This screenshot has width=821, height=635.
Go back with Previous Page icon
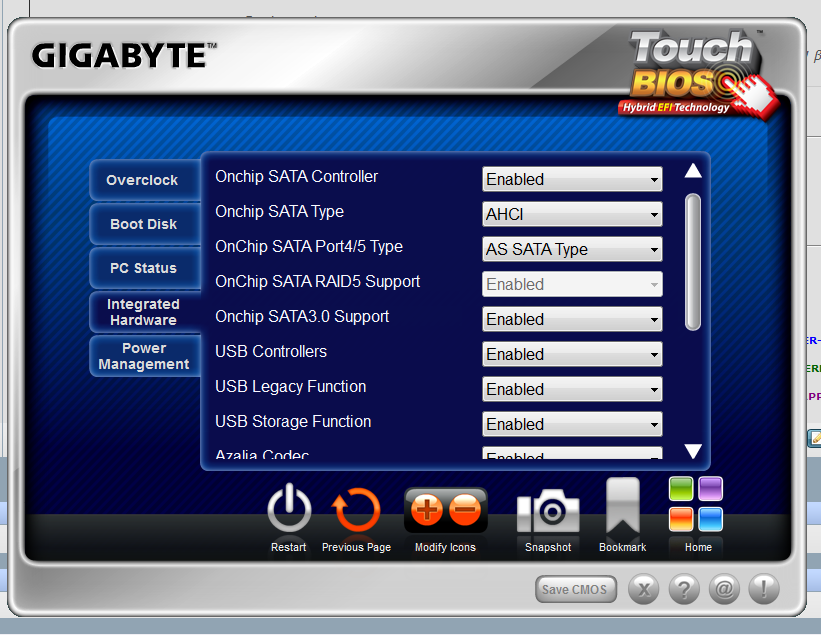356,510
